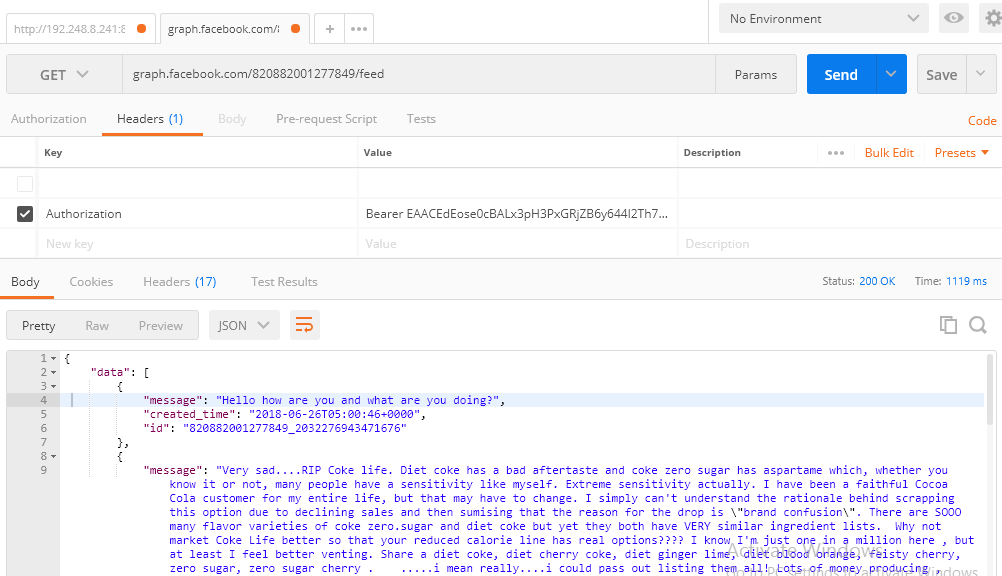
Task: Select the response Body tab
Action: click(26, 282)
